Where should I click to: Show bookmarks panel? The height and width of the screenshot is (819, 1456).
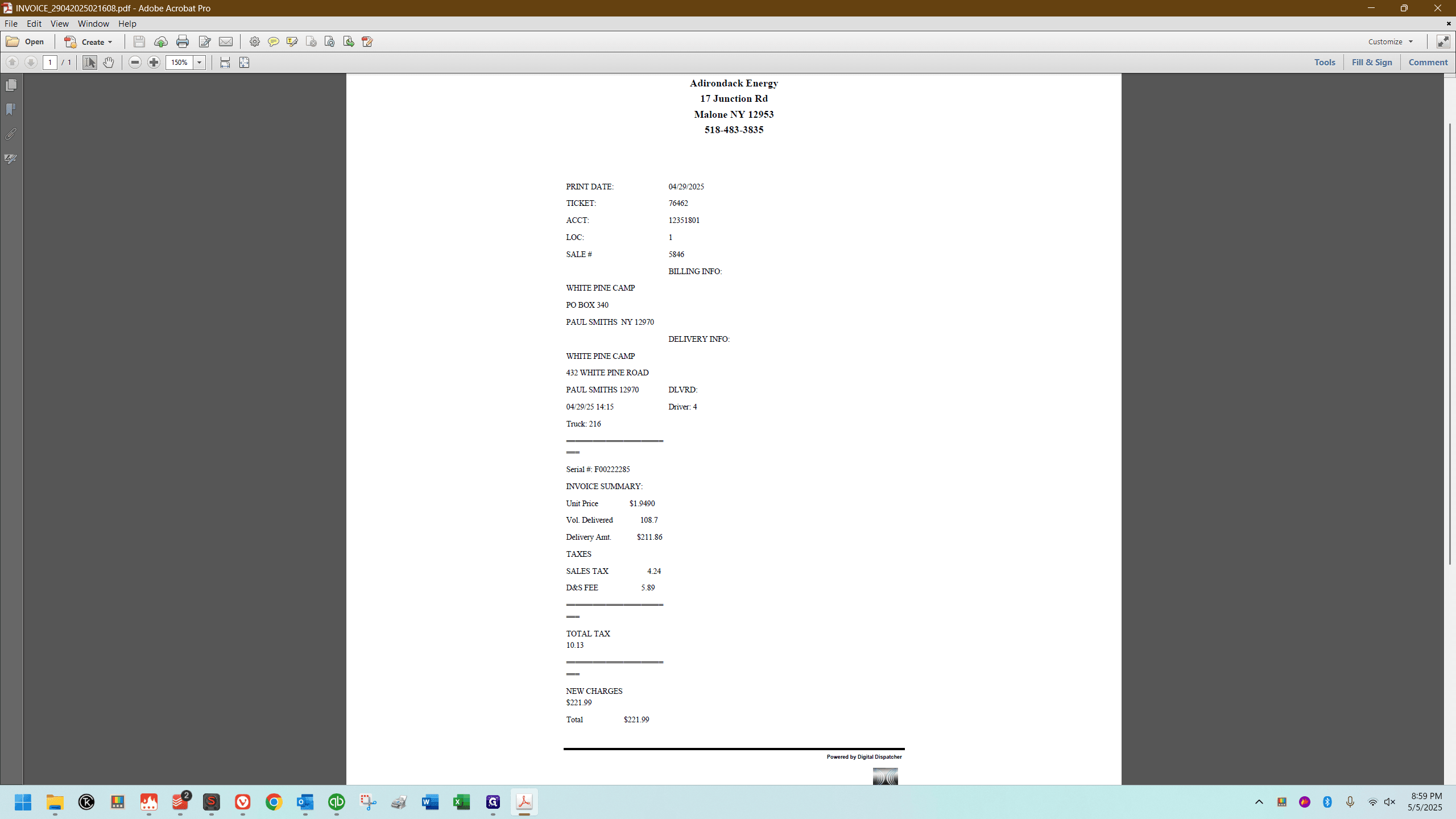click(11, 109)
